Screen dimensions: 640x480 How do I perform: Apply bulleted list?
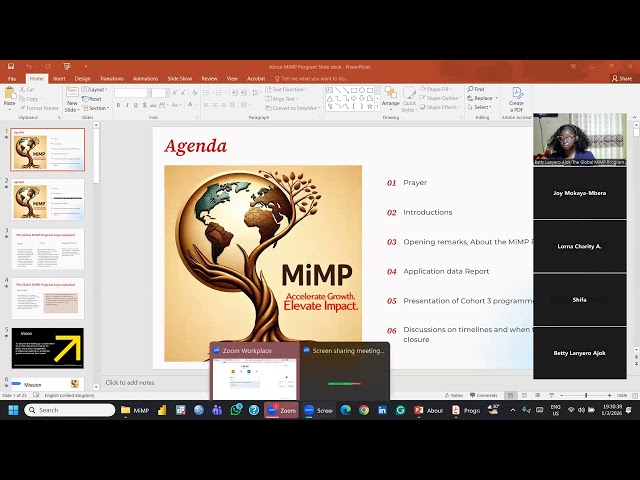click(208, 93)
